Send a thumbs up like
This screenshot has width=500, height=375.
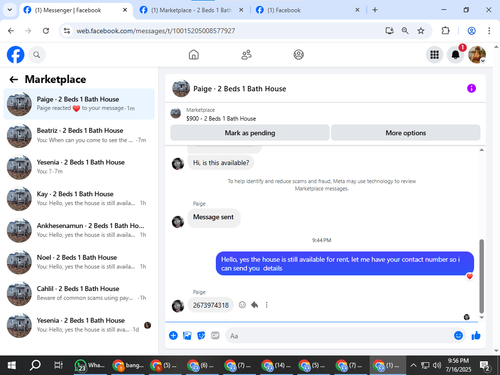coord(476,335)
